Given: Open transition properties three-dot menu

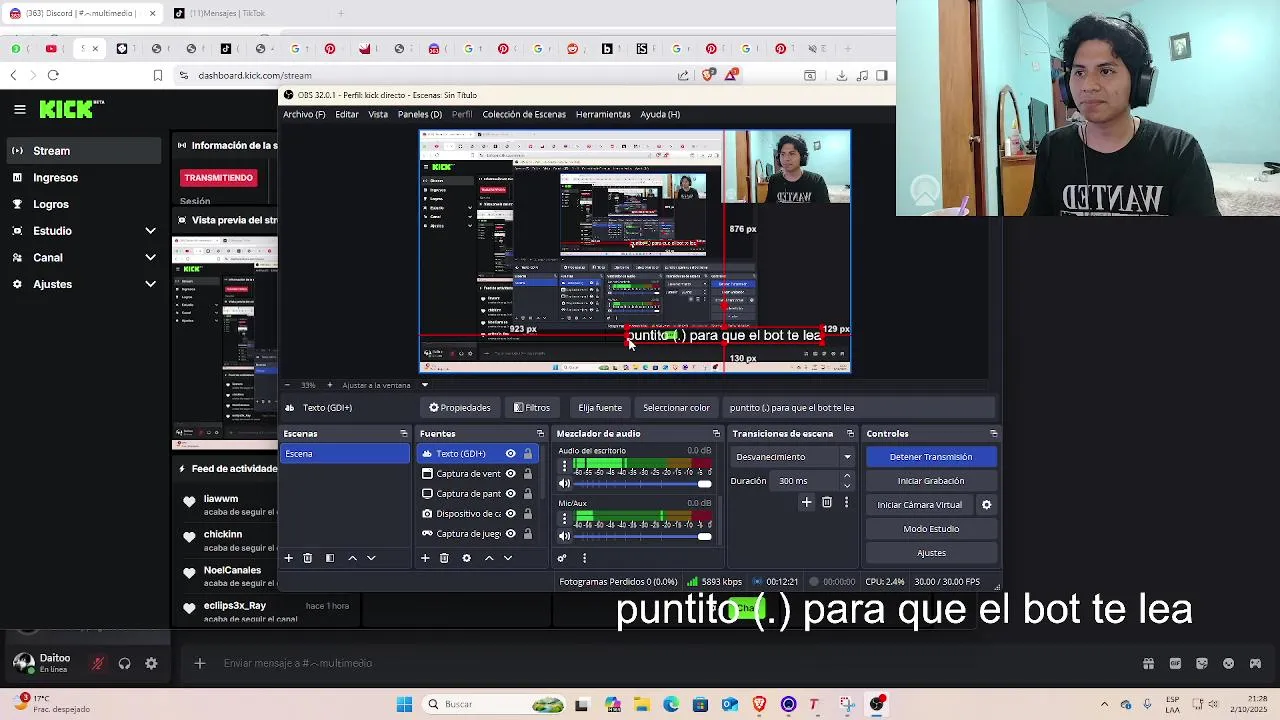Looking at the screenshot, I should (x=846, y=502).
